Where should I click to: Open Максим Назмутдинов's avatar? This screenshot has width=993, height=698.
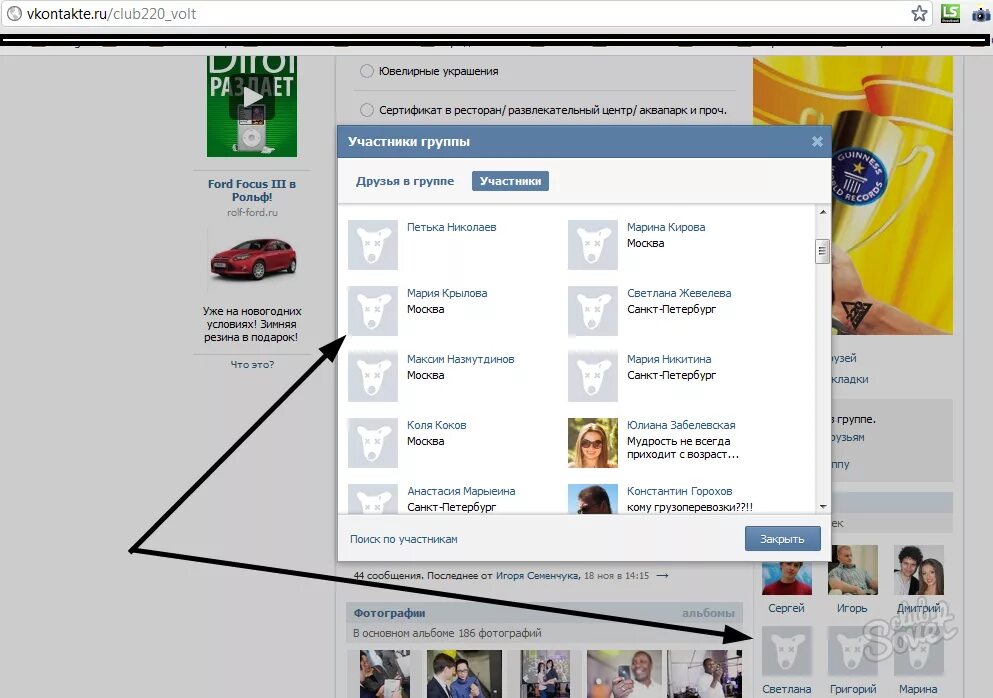(x=373, y=376)
